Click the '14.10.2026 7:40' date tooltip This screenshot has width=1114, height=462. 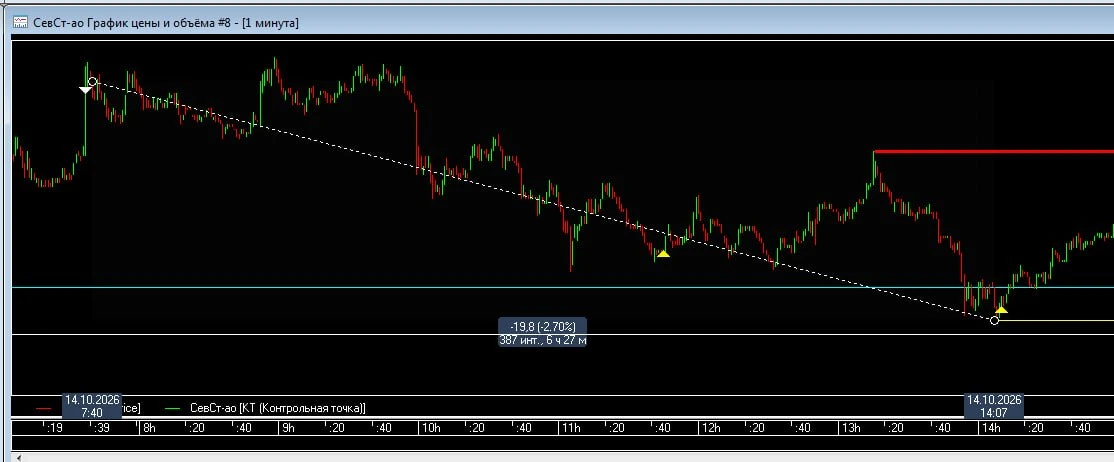point(92,405)
